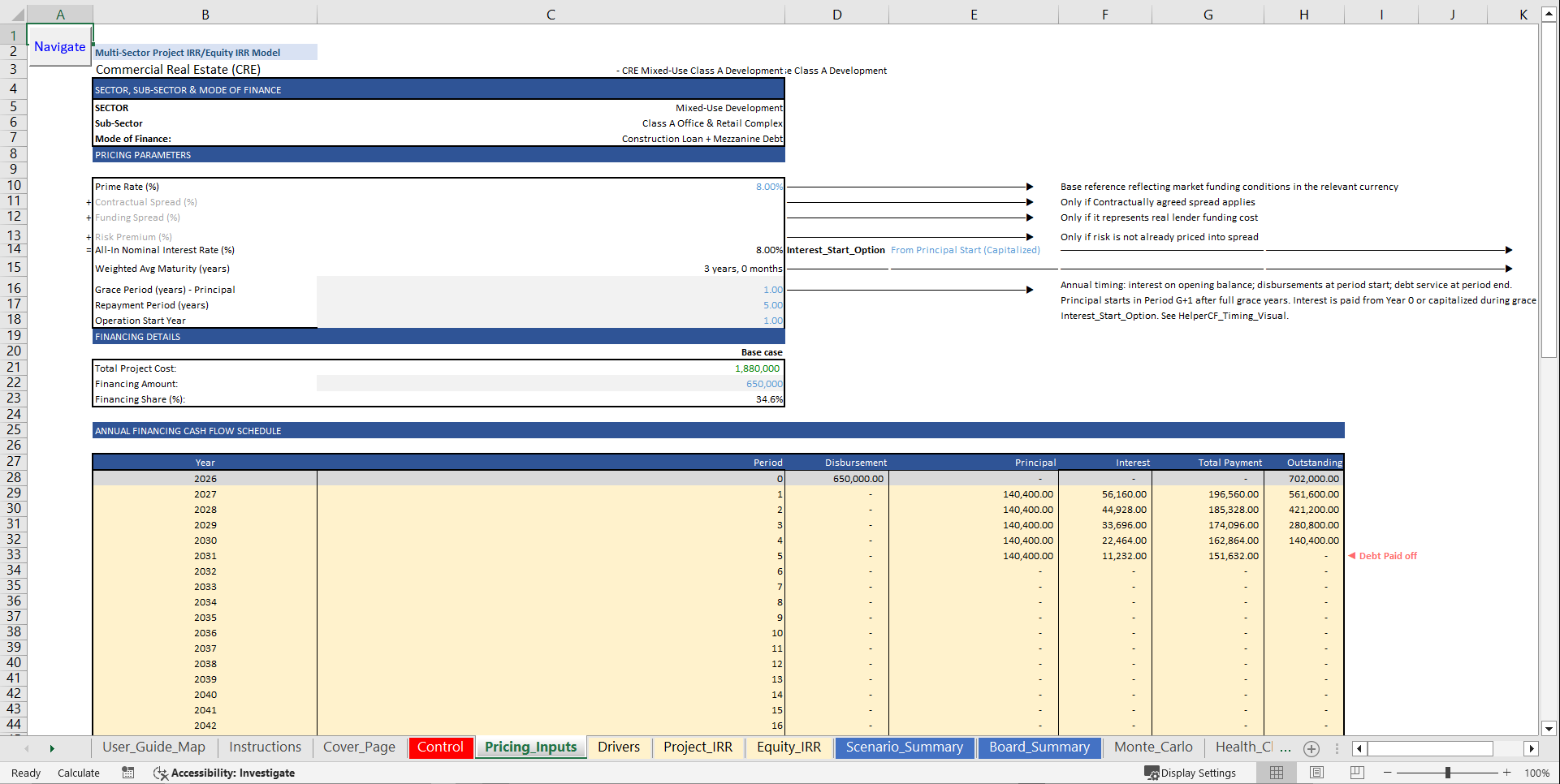Viewport: 1560px width, 784px height.
Task: Select row 28 header
Action: pos(14,478)
